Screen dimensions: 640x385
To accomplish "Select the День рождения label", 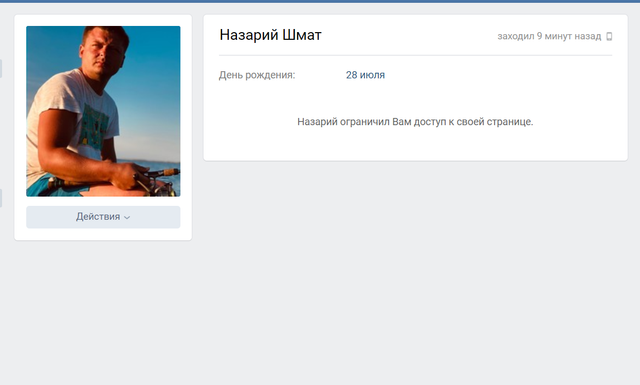I will coord(257,75).
